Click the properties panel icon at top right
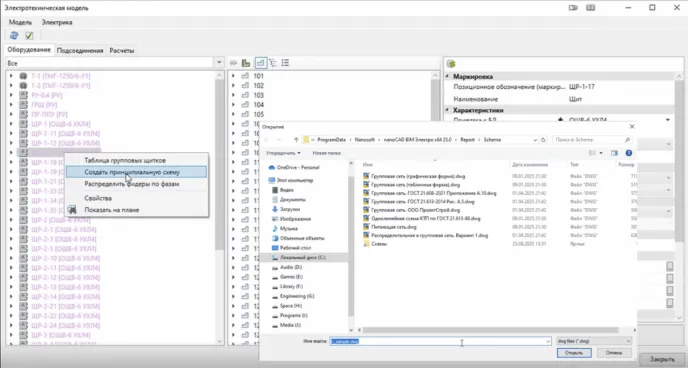The height and width of the screenshot is (368, 688). [451, 64]
